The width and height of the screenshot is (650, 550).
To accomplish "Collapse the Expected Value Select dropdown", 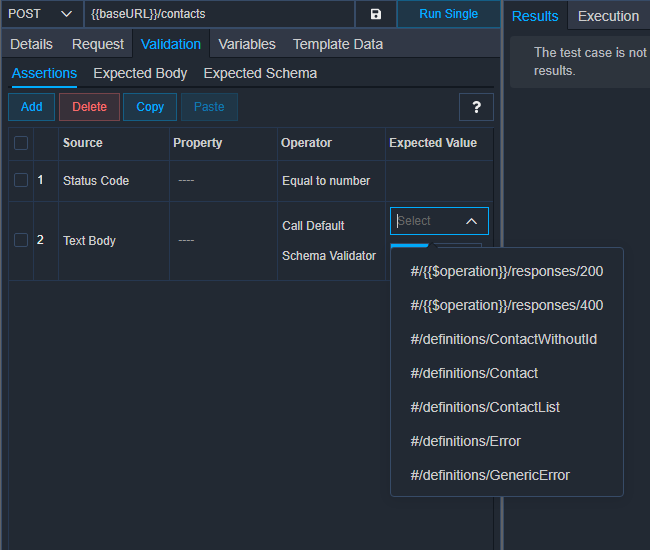I will click(471, 221).
